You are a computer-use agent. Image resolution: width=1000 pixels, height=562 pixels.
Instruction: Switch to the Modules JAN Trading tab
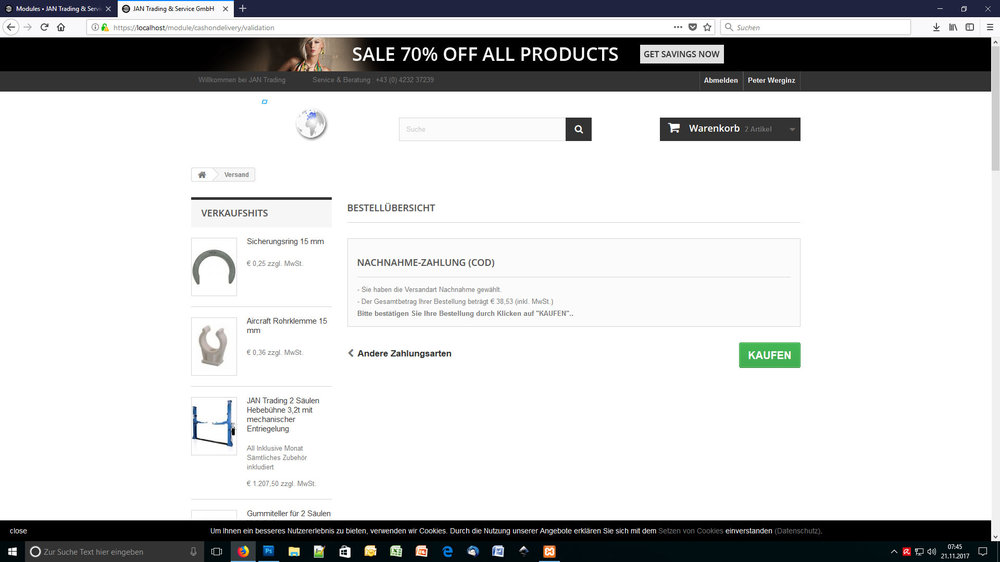(x=57, y=9)
